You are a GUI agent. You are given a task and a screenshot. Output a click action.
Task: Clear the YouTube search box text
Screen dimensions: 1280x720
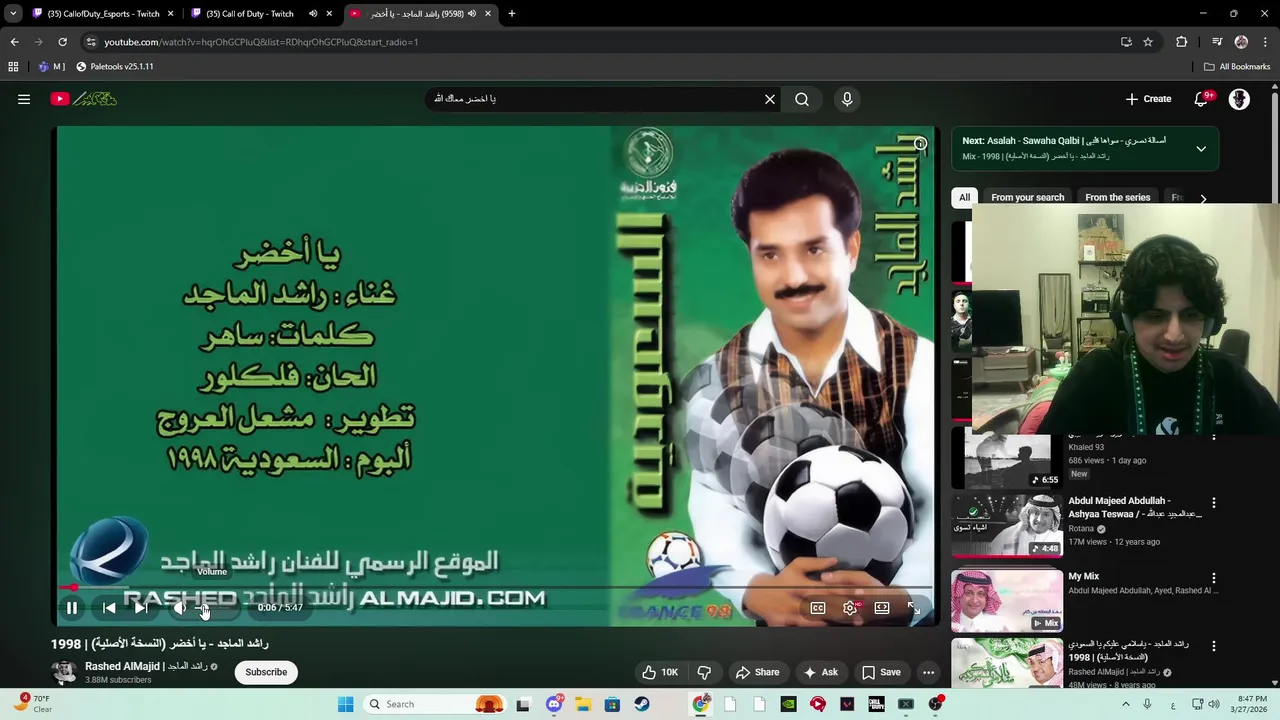(x=770, y=99)
